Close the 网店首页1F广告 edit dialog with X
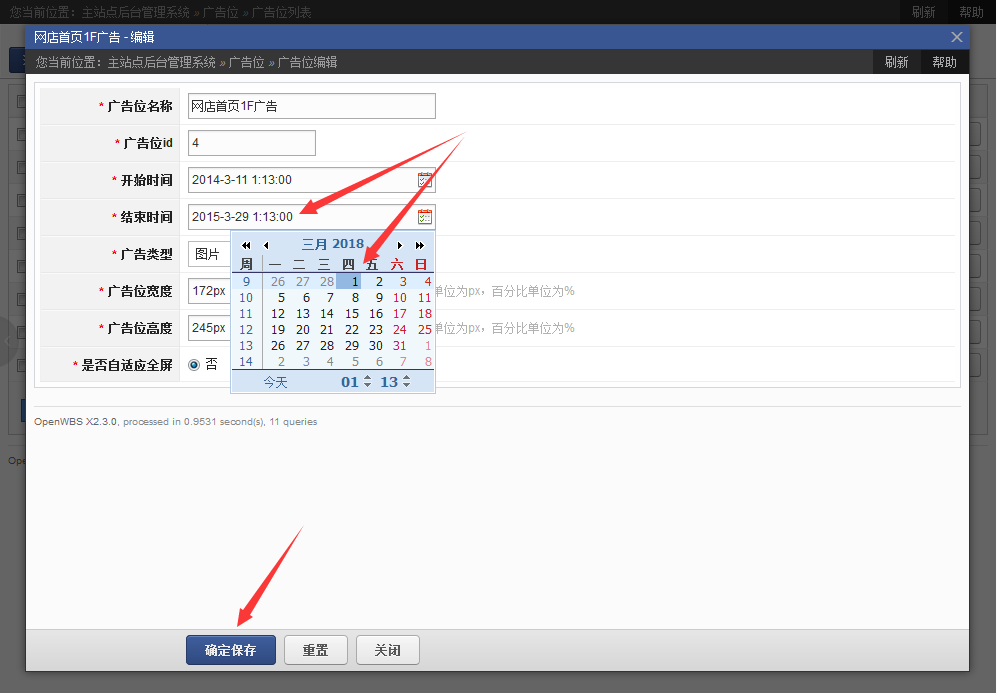 957,37
